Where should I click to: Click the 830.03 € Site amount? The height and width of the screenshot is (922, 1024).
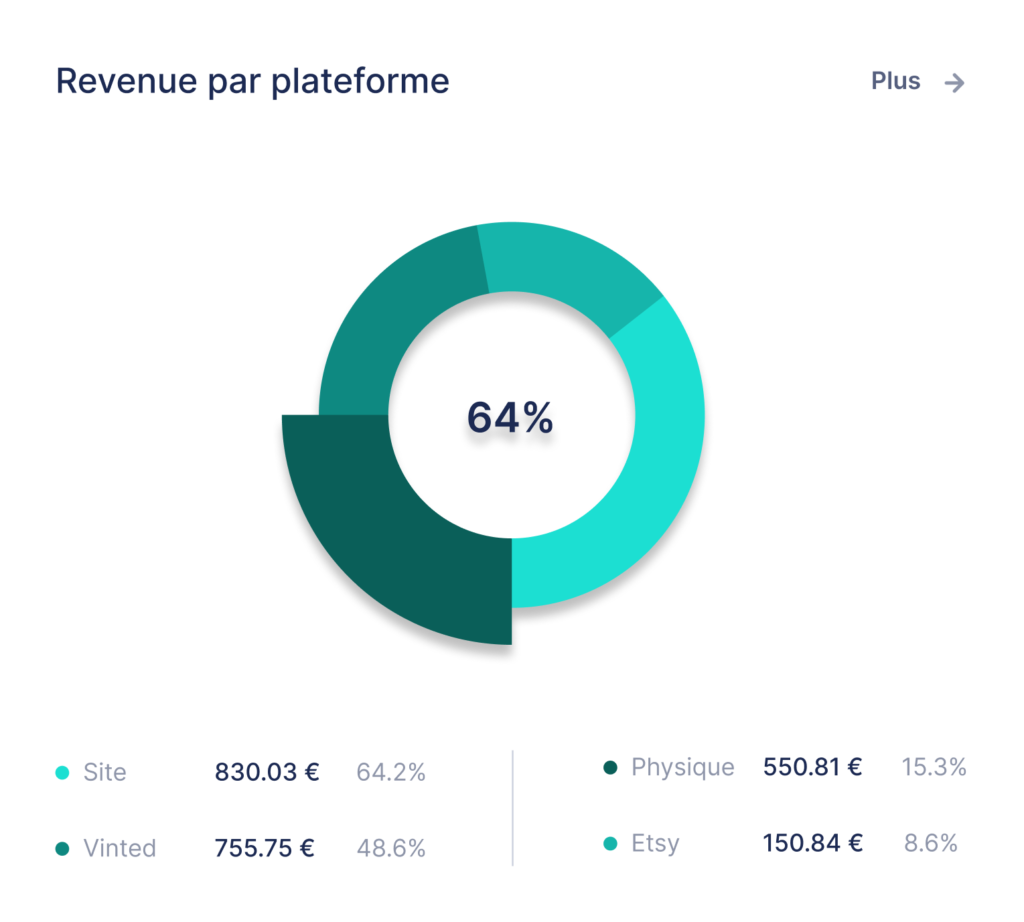pyautogui.click(x=267, y=773)
